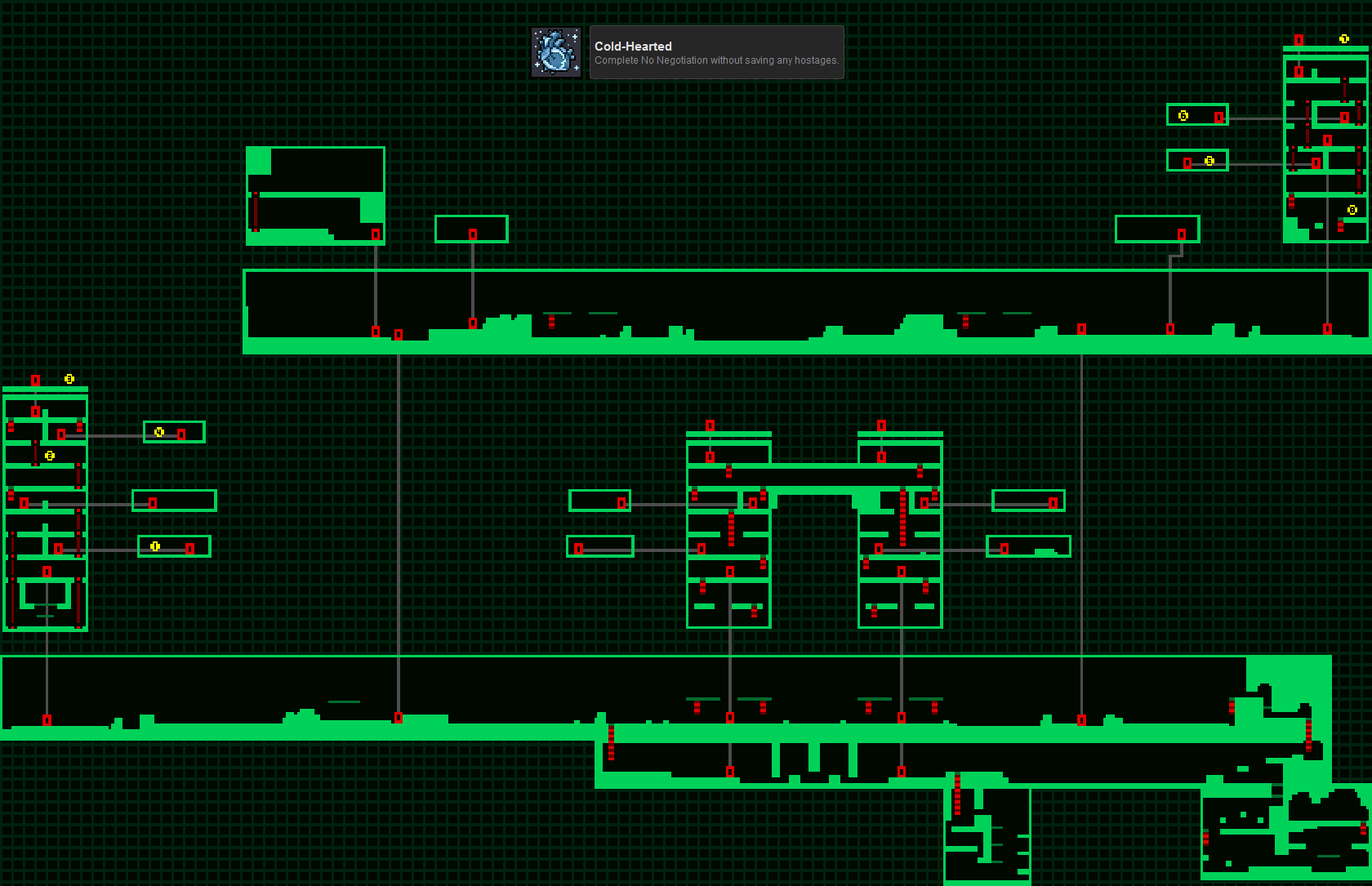Select the yellow hostage marker numbered 5
The width and height of the screenshot is (1372, 886).
[1209, 161]
